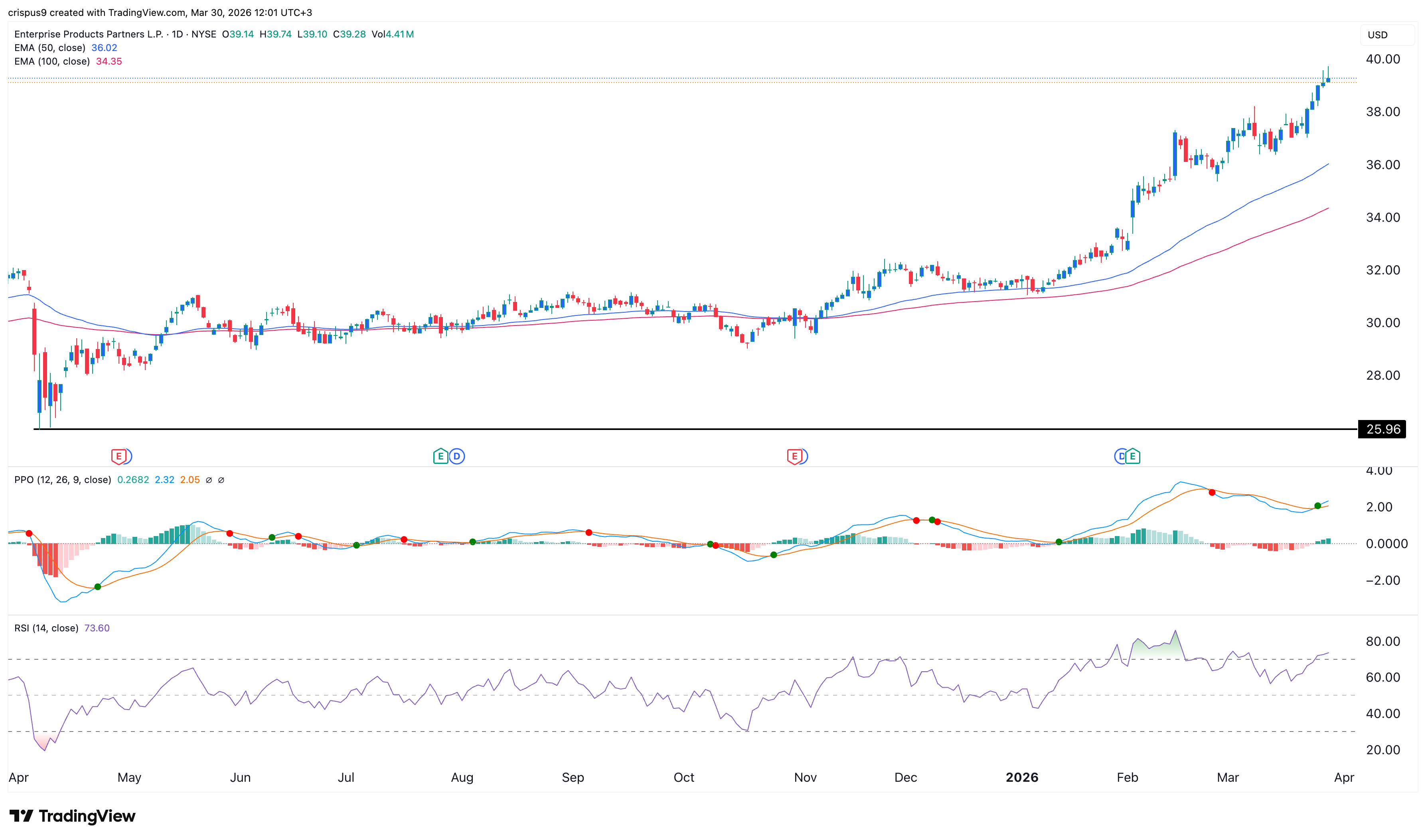
Task: Click the green earnings marker near February
Action: coord(1133,456)
